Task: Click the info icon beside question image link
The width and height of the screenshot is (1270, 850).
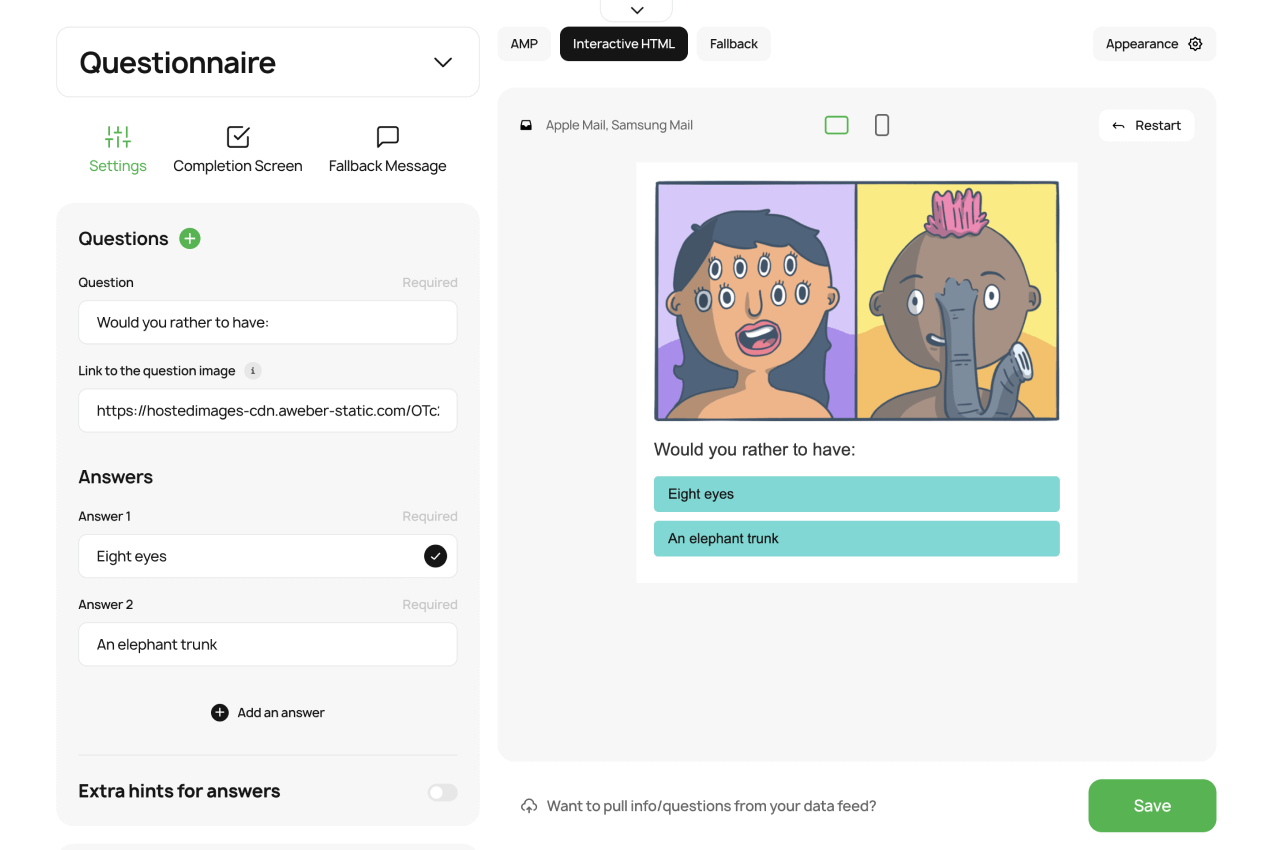Action: [x=253, y=371]
